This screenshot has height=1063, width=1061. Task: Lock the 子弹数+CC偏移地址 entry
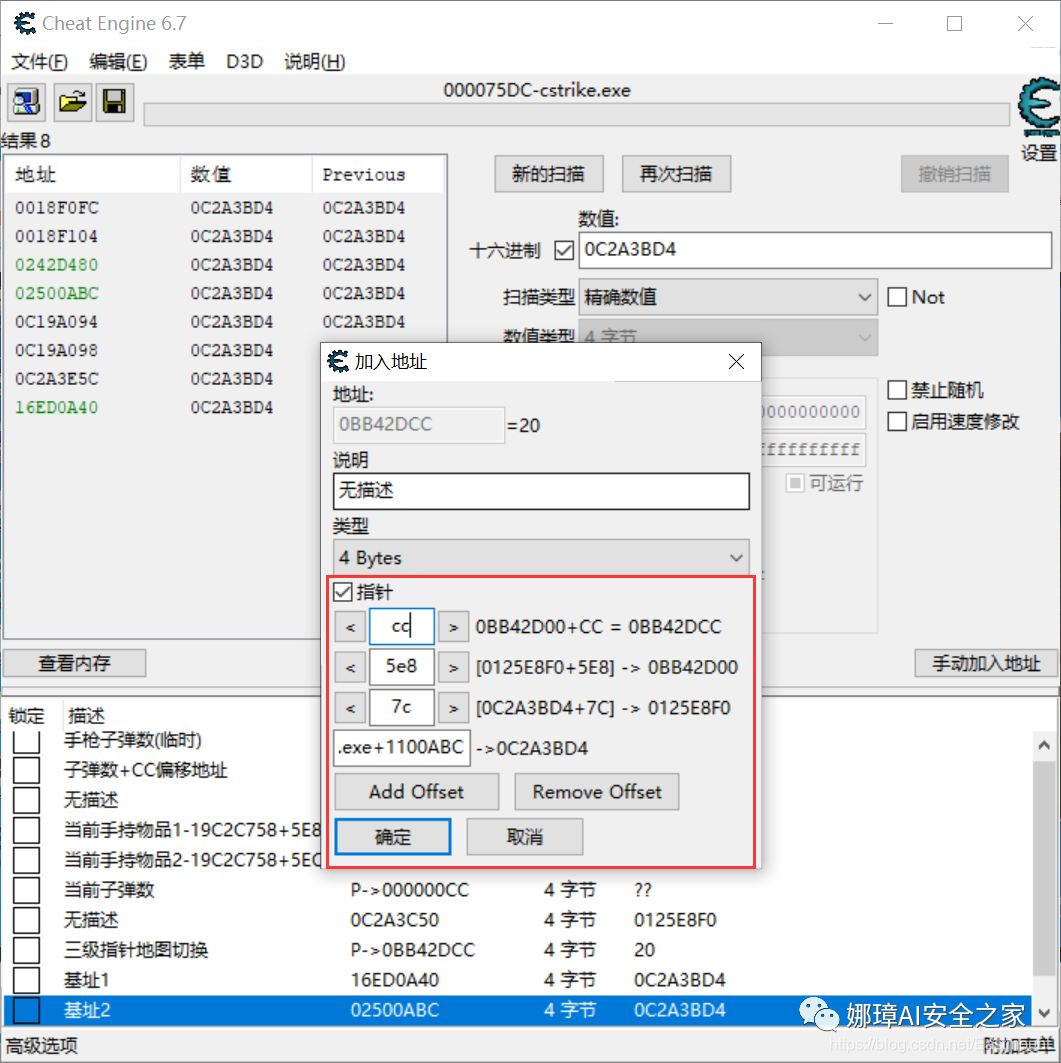(x=26, y=770)
